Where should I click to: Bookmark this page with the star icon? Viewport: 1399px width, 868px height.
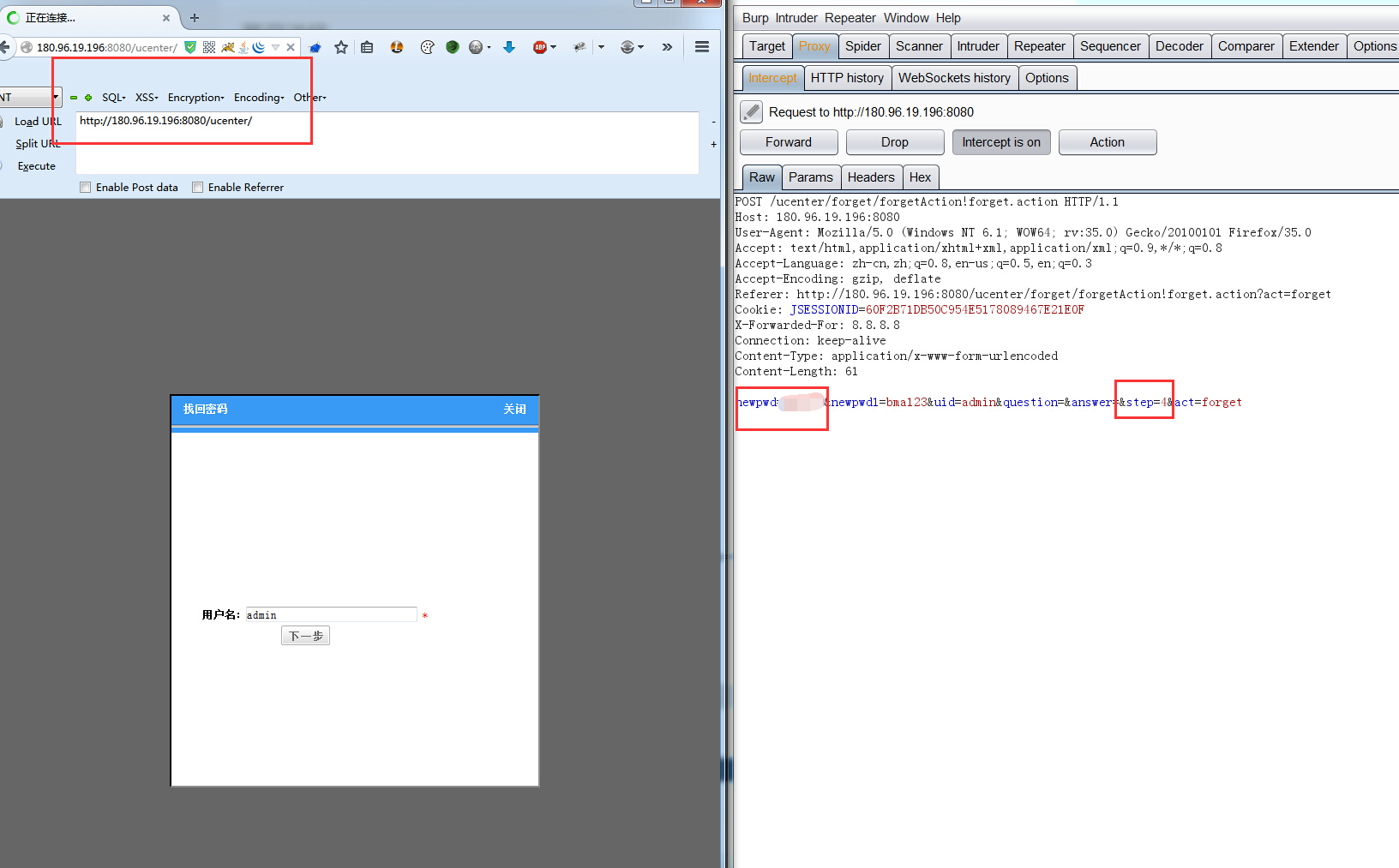341,47
